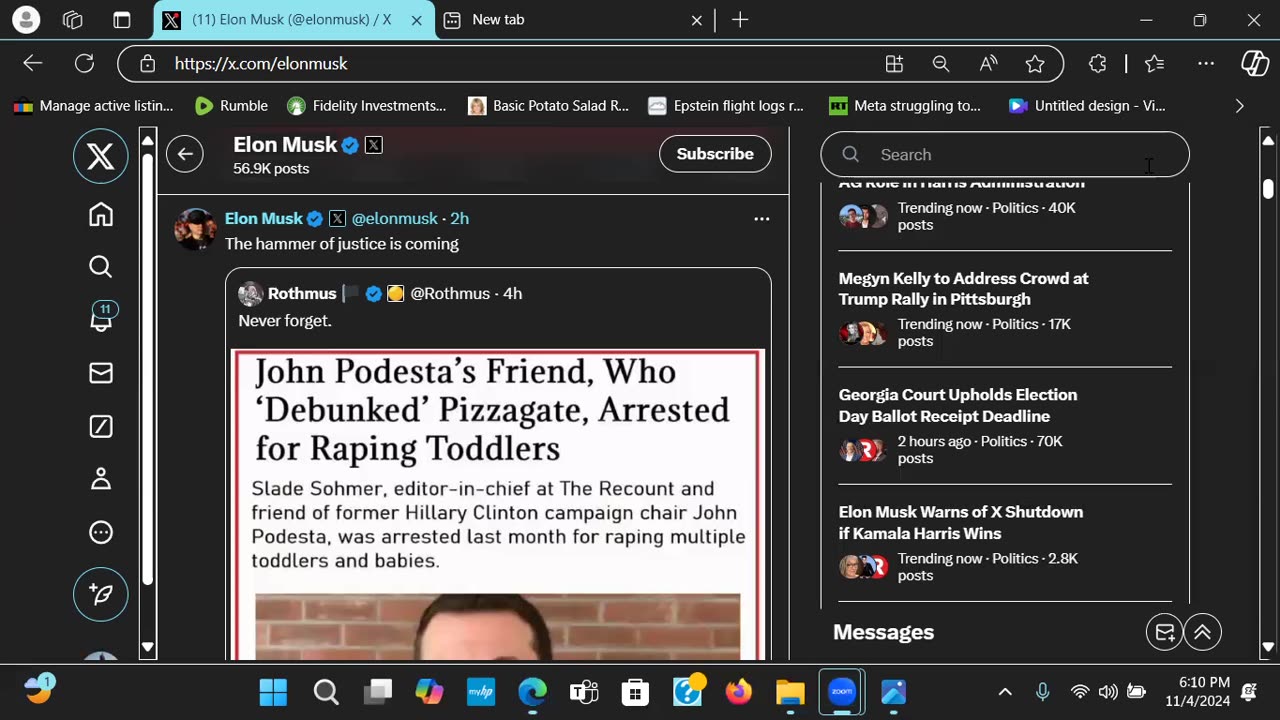Compose a new post with feather button
1280x720 pixels.
[x=101, y=594]
